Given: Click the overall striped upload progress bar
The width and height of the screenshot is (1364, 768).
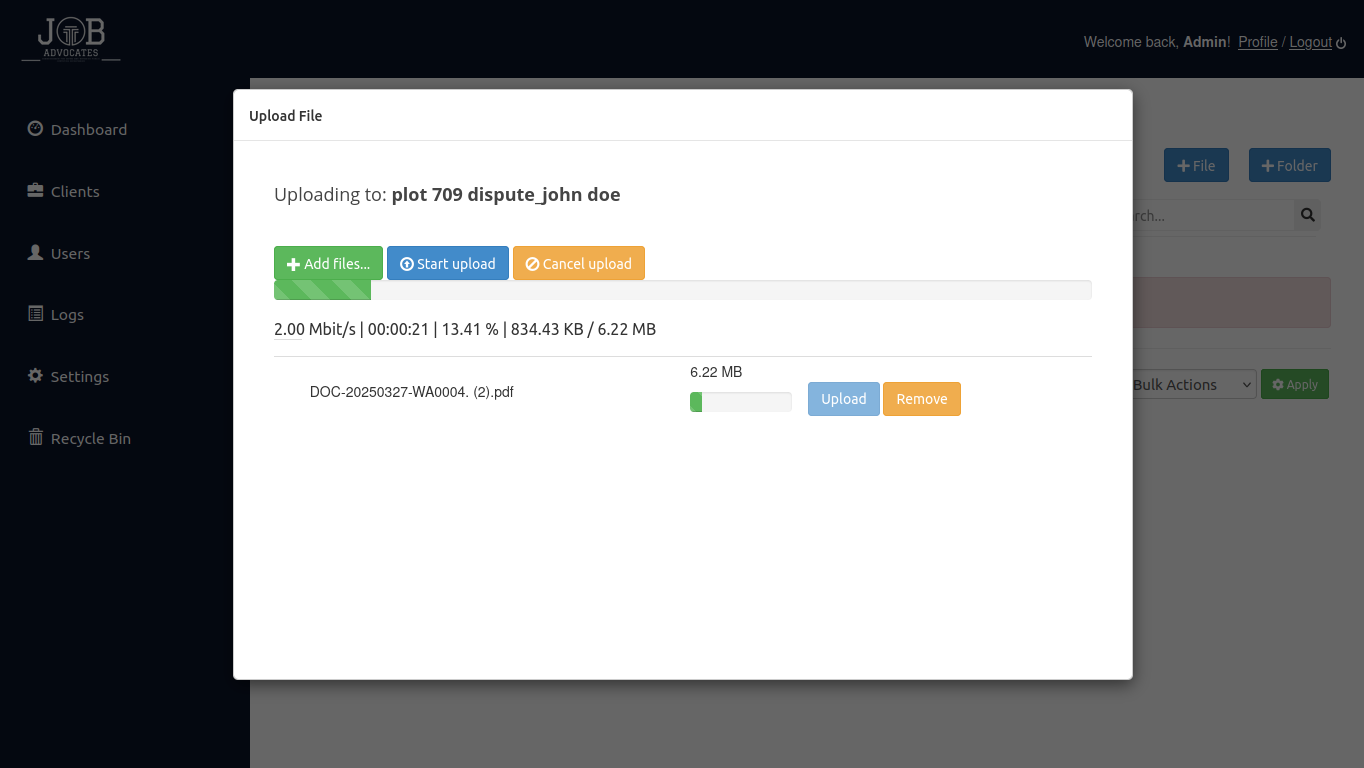Looking at the screenshot, I should pos(682,290).
